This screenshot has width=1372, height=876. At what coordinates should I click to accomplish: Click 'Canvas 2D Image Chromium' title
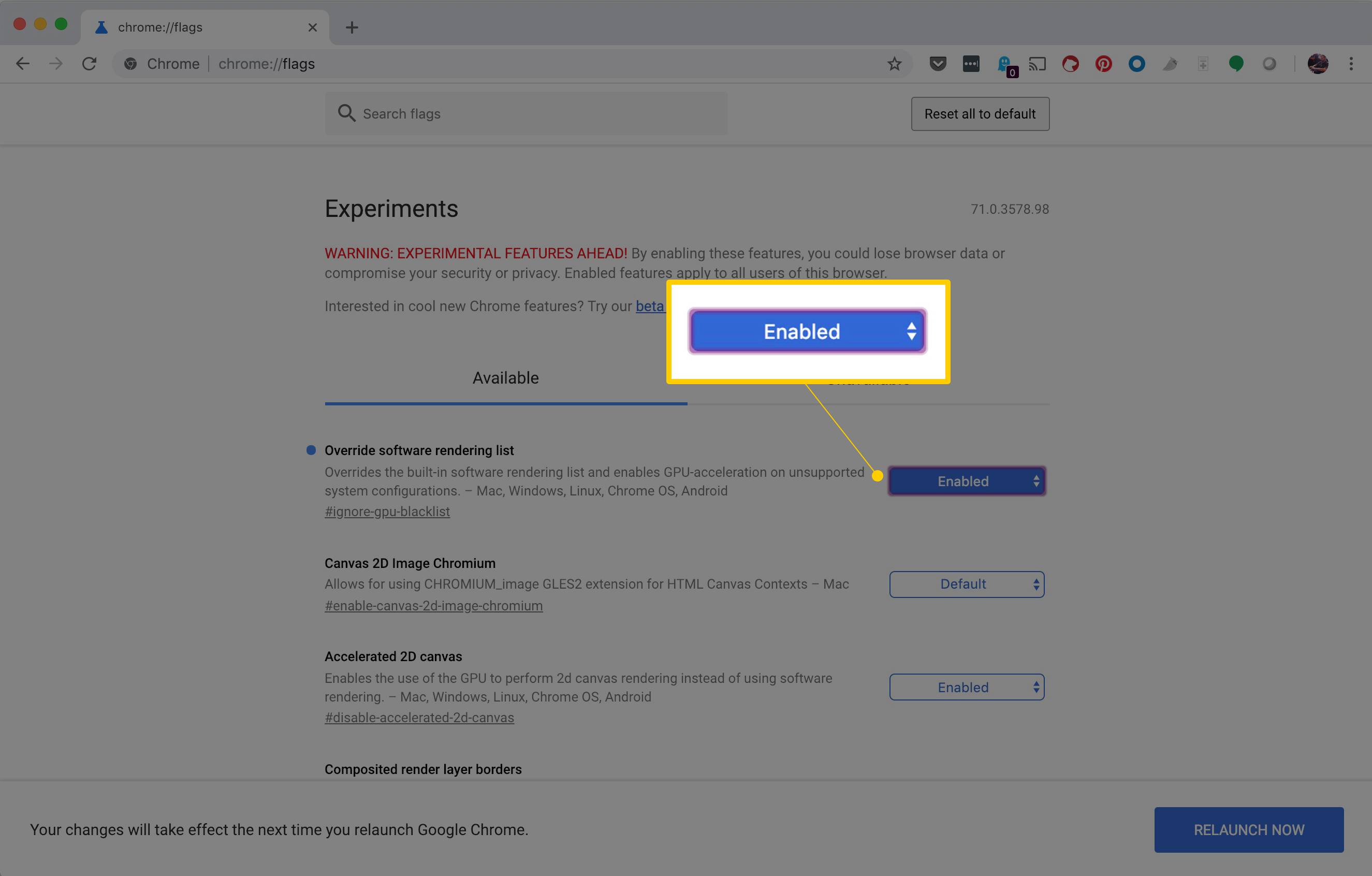[x=410, y=563]
